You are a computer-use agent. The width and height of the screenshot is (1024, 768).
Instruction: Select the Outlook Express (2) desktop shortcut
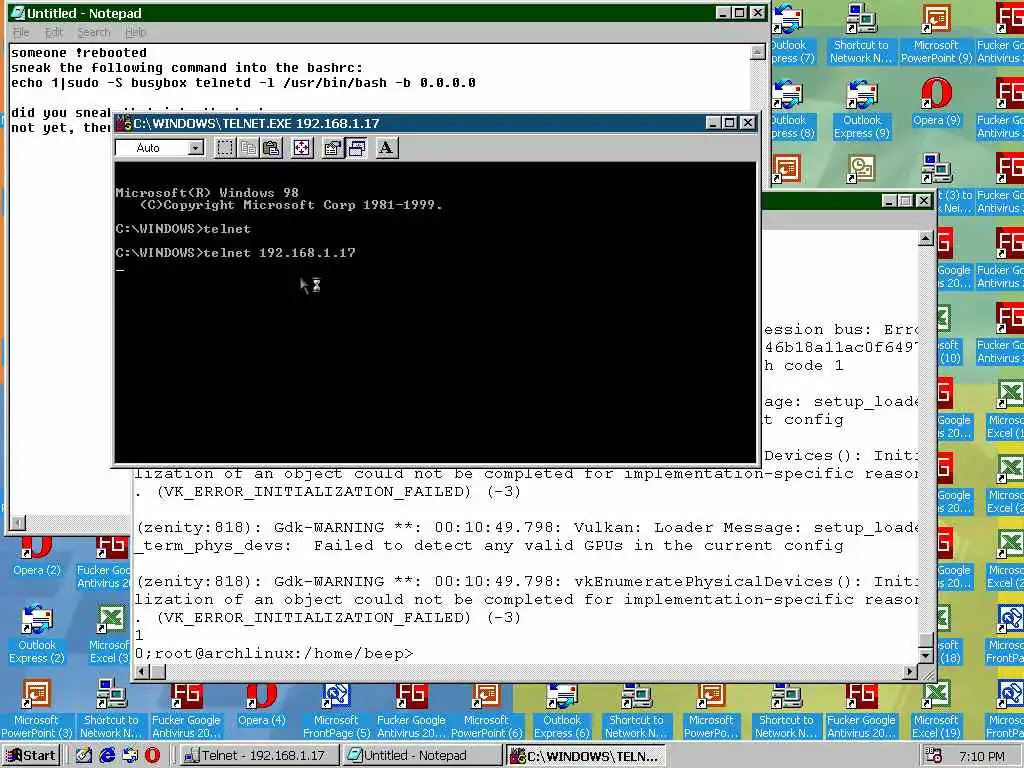pyautogui.click(x=37, y=634)
